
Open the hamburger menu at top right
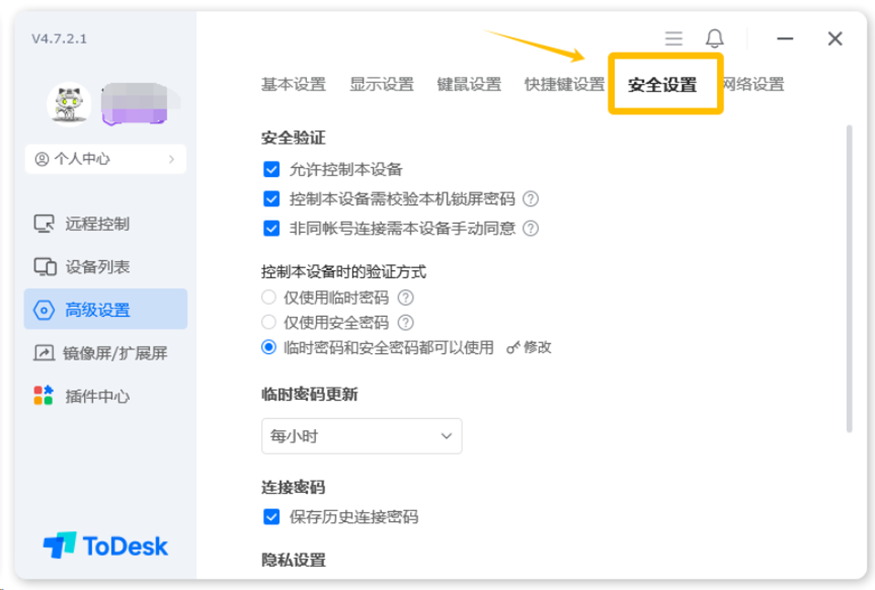coord(672,38)
